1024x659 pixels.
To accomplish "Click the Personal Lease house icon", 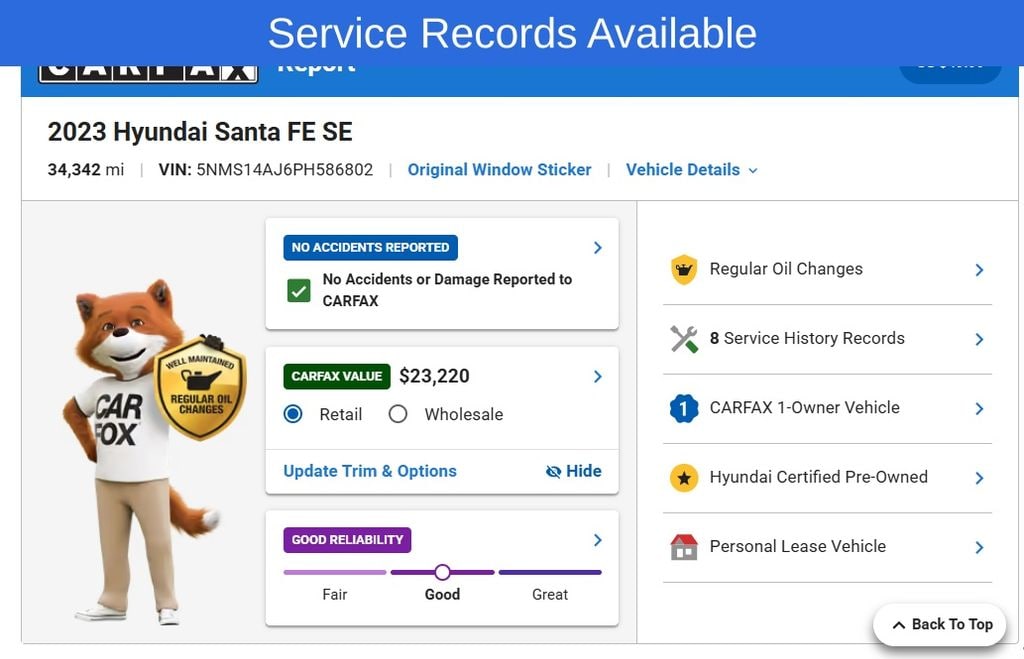I will point(684,547).
